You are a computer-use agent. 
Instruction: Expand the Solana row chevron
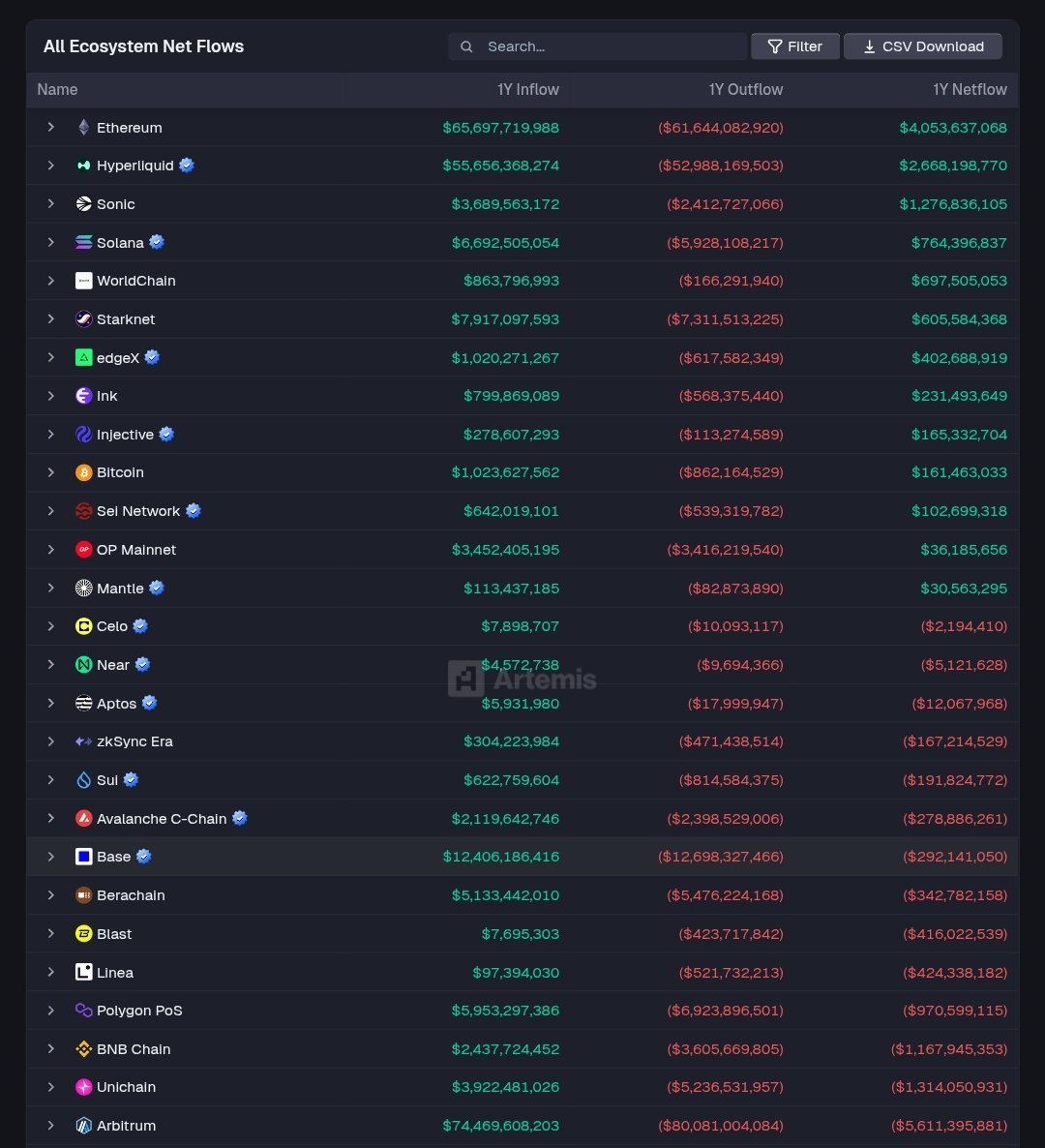point(50,242)
